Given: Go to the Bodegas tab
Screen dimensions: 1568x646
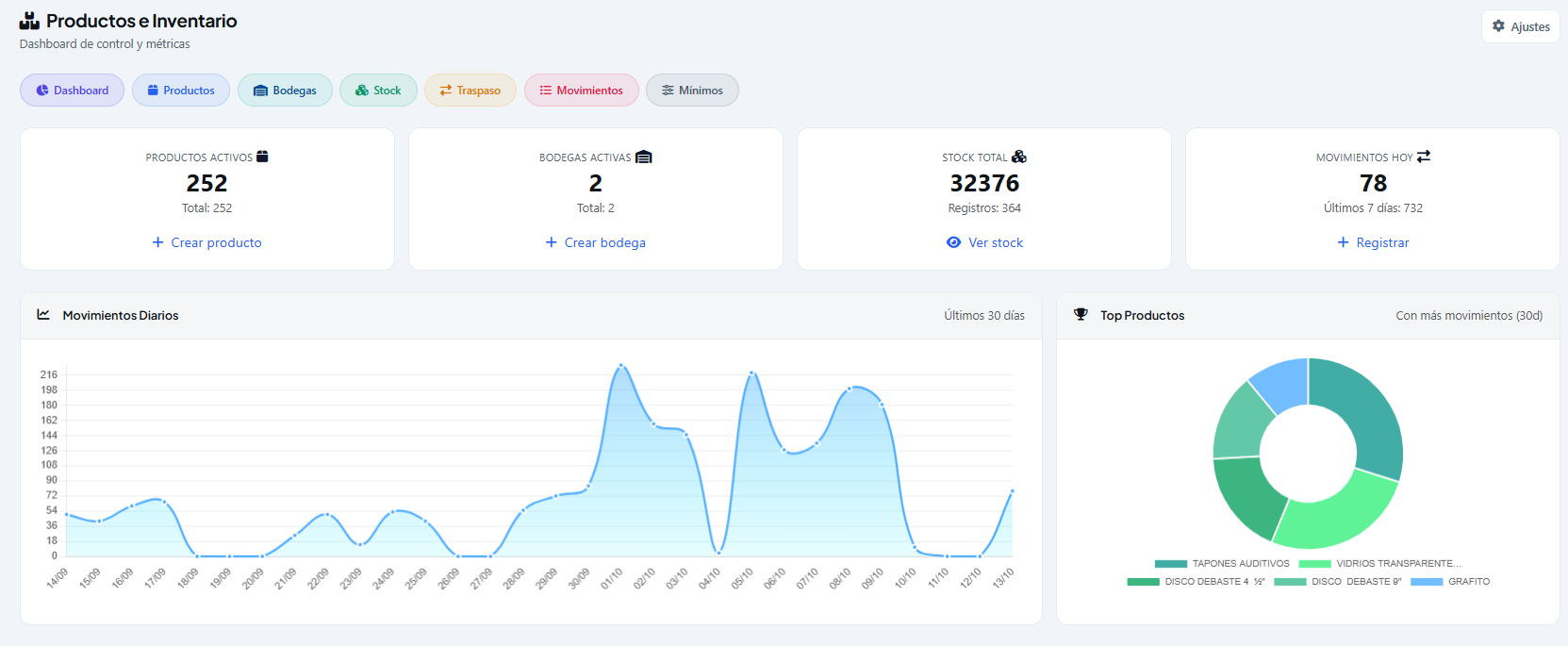Looking at the screenshot, I should click(x=285, y=91).
